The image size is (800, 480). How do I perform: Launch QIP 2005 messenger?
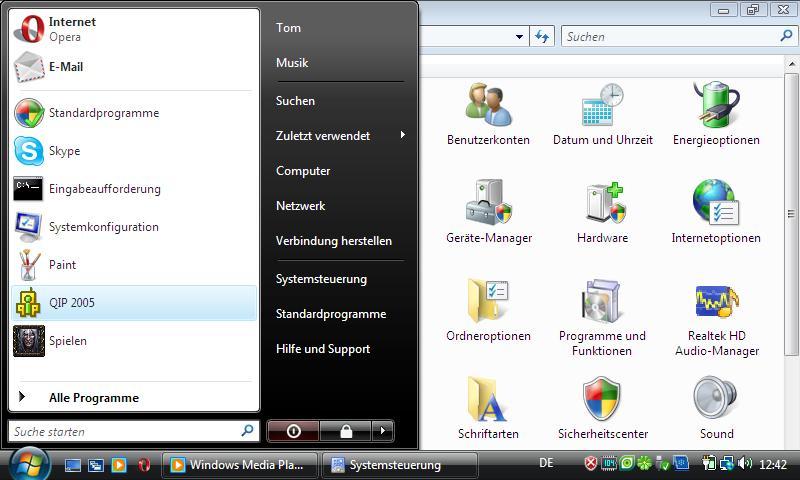(x=134, y=303)
